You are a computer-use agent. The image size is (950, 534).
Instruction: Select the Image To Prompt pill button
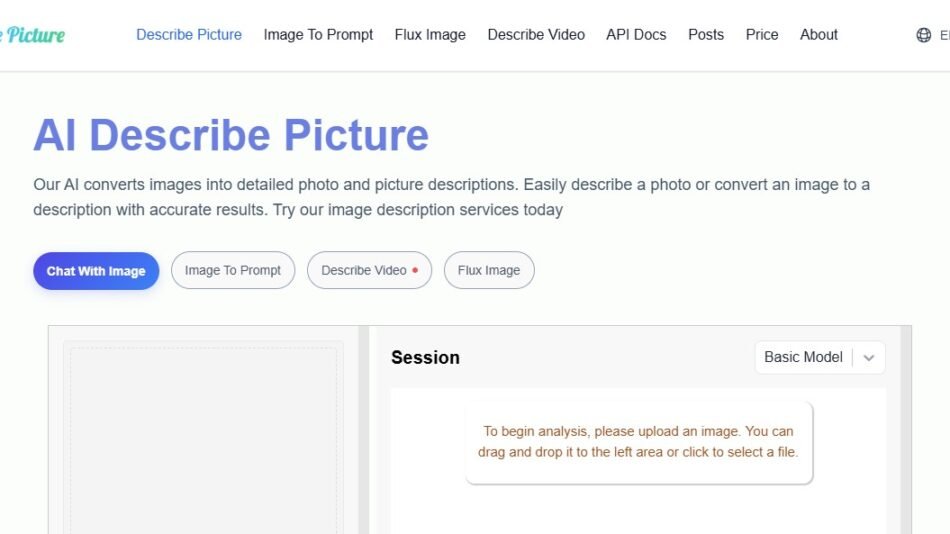coord(233,271)
